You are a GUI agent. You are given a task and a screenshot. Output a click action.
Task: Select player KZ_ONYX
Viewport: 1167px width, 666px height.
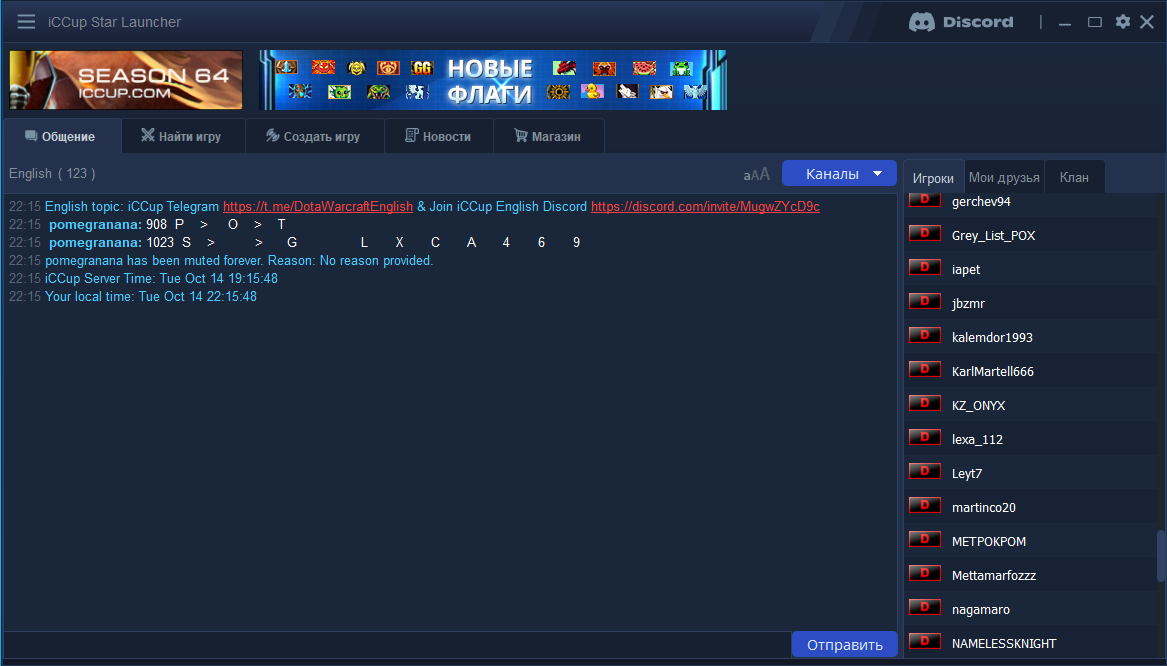pyautogui.click(x=979, y=406)
